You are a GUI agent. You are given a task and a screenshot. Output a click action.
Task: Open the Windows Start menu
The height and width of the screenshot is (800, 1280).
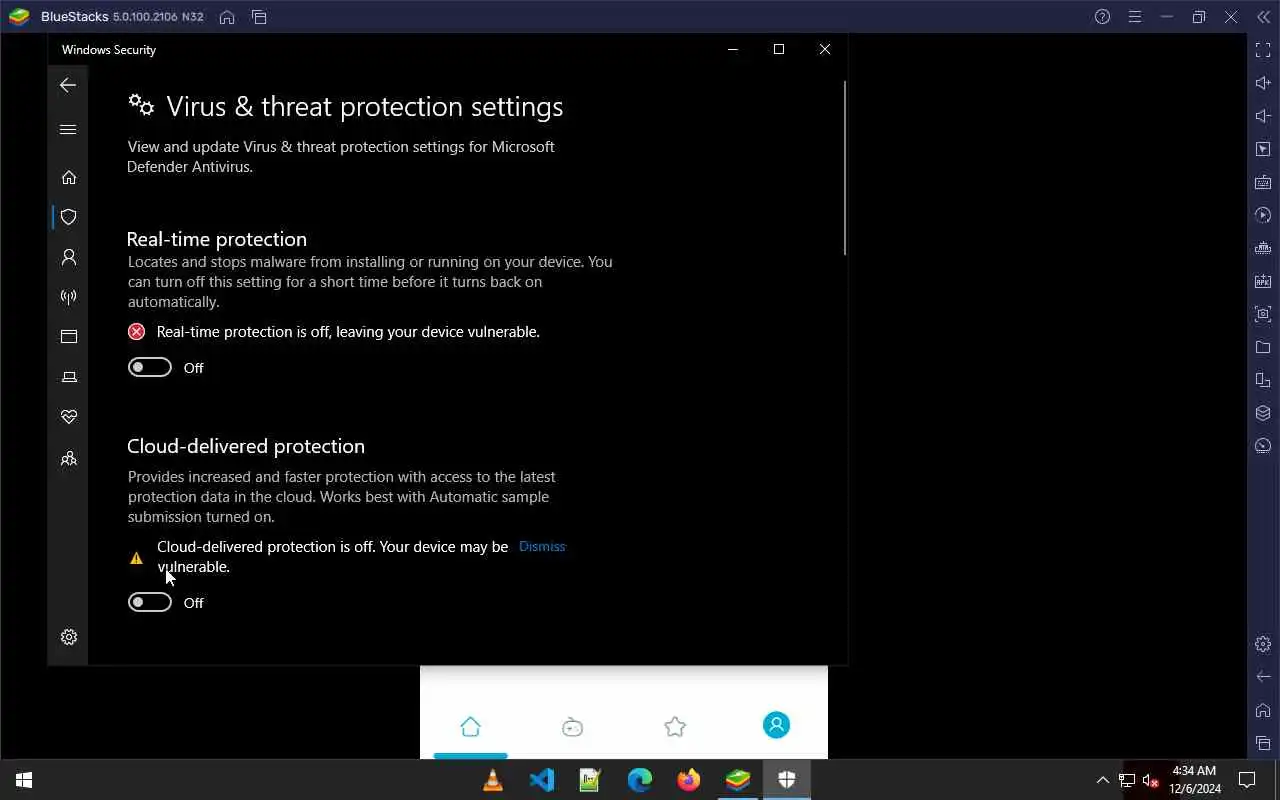(x=24, y=780)
